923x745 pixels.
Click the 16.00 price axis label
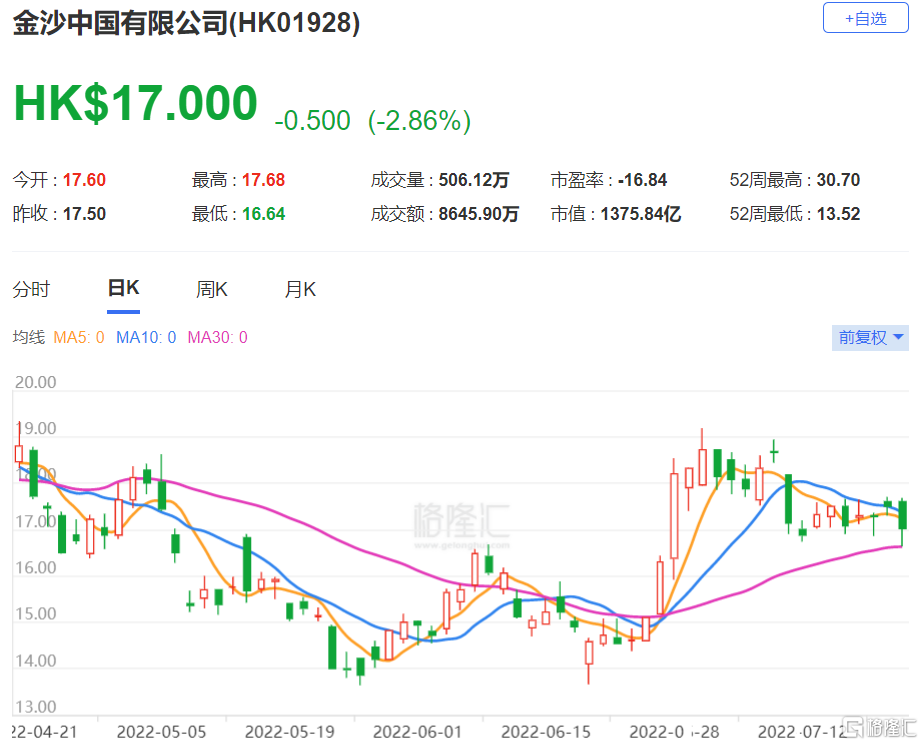(x=35, y=568)
